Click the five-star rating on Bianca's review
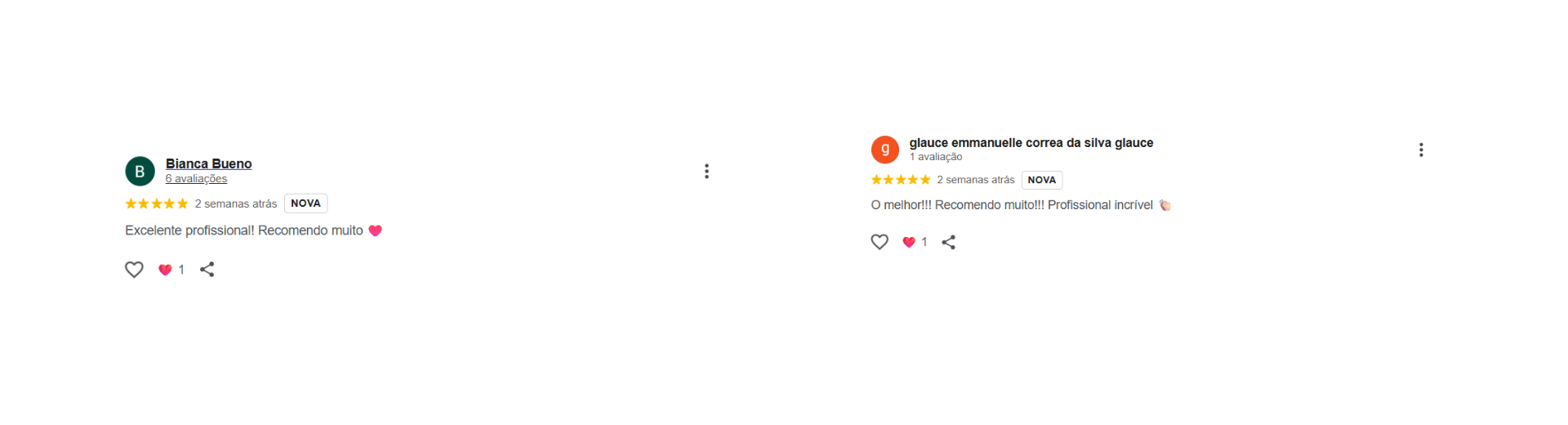Screen dimensions: 1568x425 click(x=157, y=204)
